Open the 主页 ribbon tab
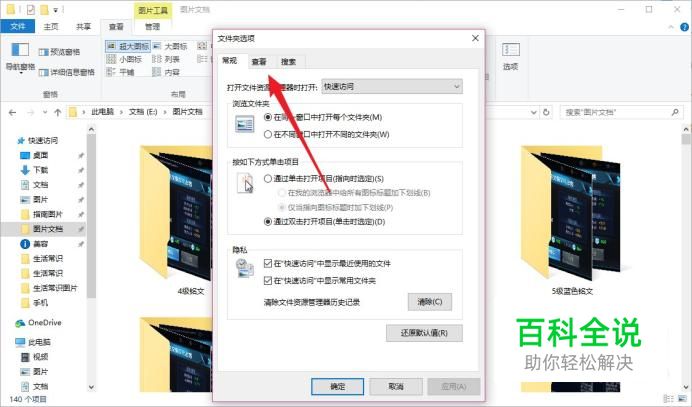The image size is (692, 407). (x=51, y=26)
